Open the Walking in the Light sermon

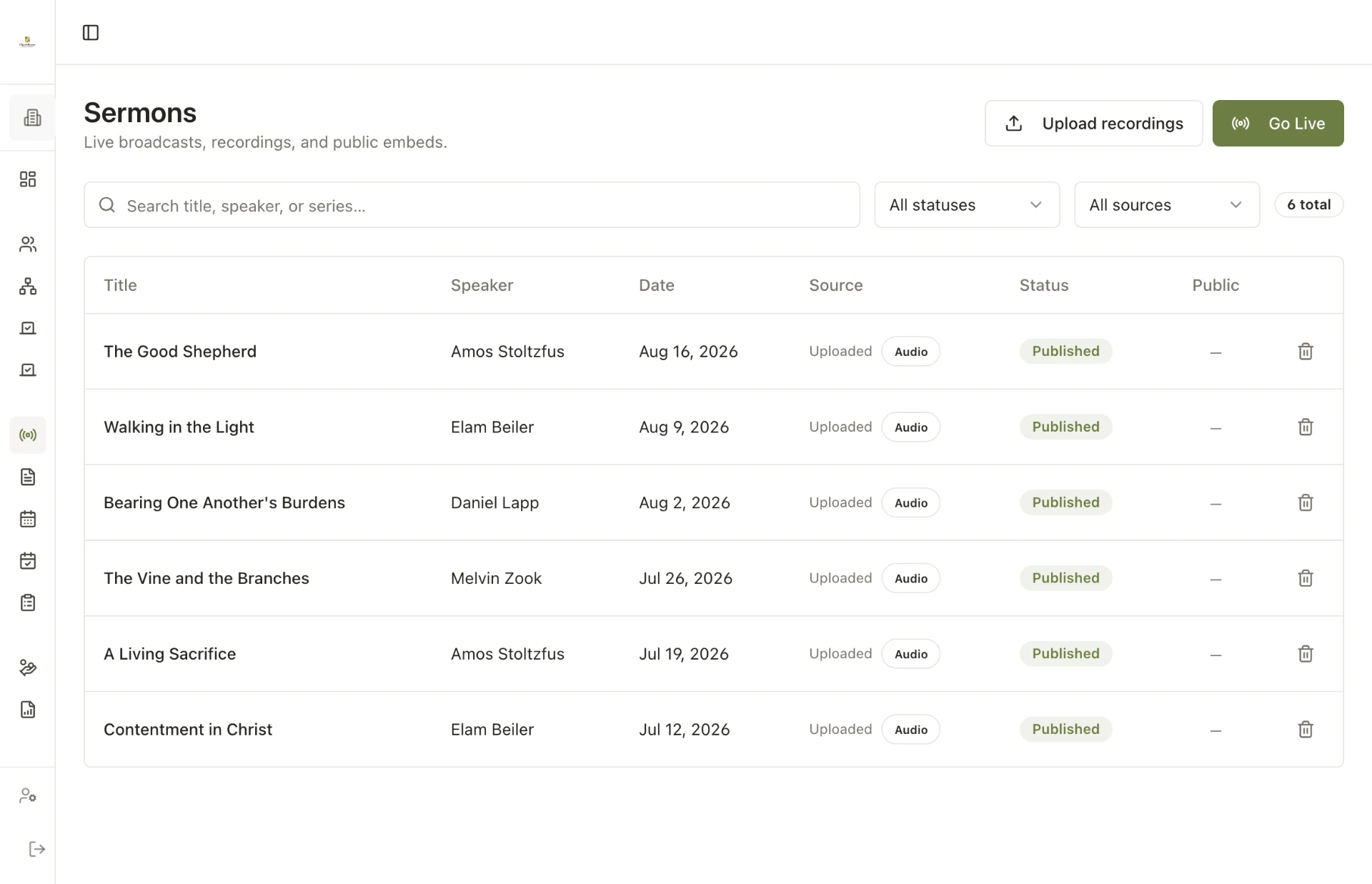click(x=179, y=427)
